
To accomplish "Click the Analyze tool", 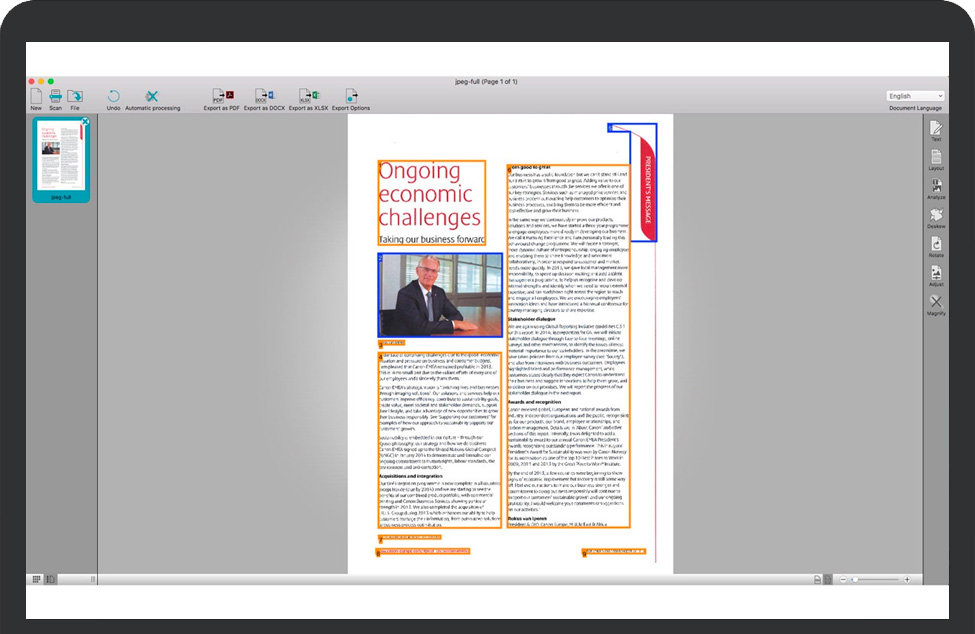I will pos(936,187).
